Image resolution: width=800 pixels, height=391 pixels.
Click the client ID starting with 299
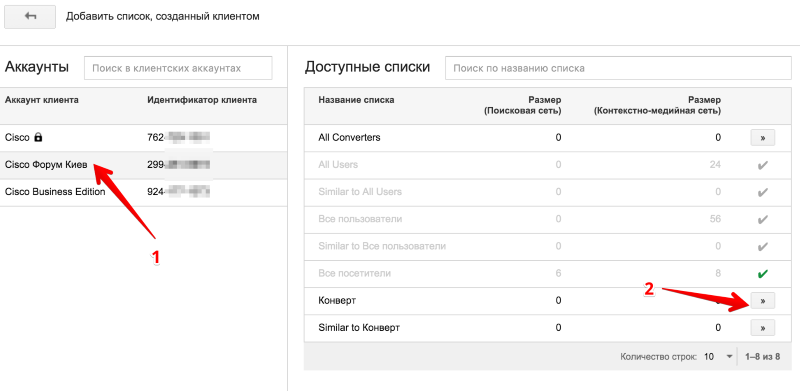pos(179,164)
